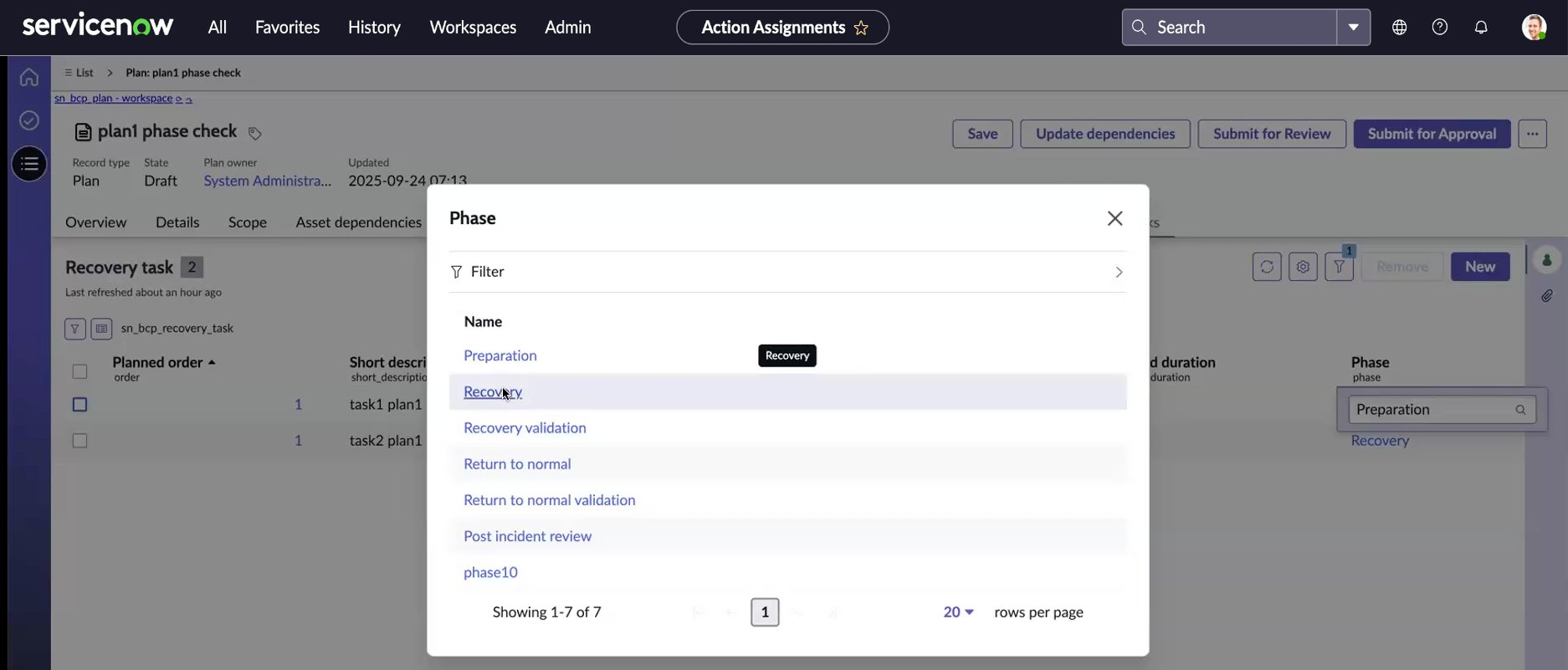This screenshot has height=670, width=1568.
Task: Click Submit for Approval button
Action: [x=1432, y=134]
